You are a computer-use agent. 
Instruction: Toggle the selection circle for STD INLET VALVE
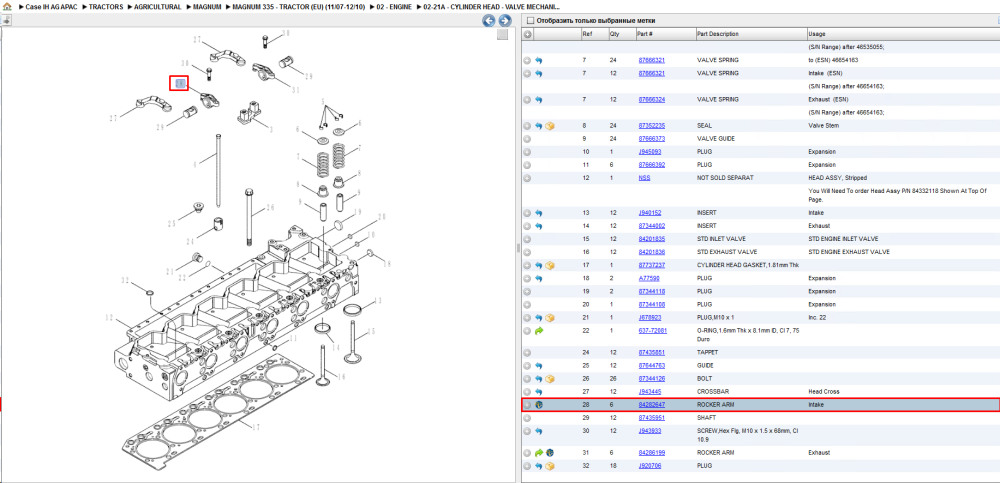tap(527, 239)
